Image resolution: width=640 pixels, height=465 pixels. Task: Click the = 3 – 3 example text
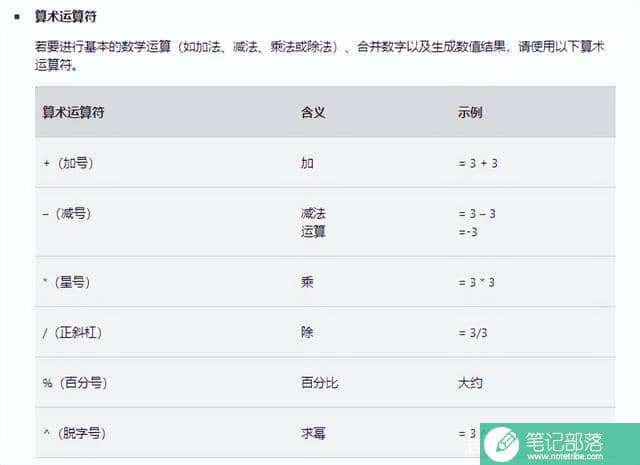coord(477,214)
